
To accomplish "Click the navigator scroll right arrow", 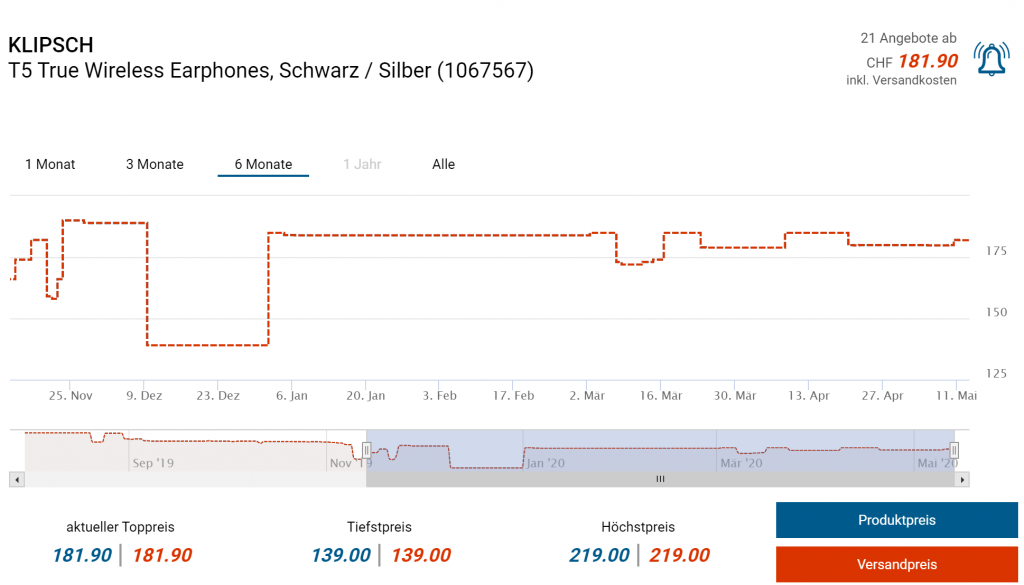I will (962, 480).
